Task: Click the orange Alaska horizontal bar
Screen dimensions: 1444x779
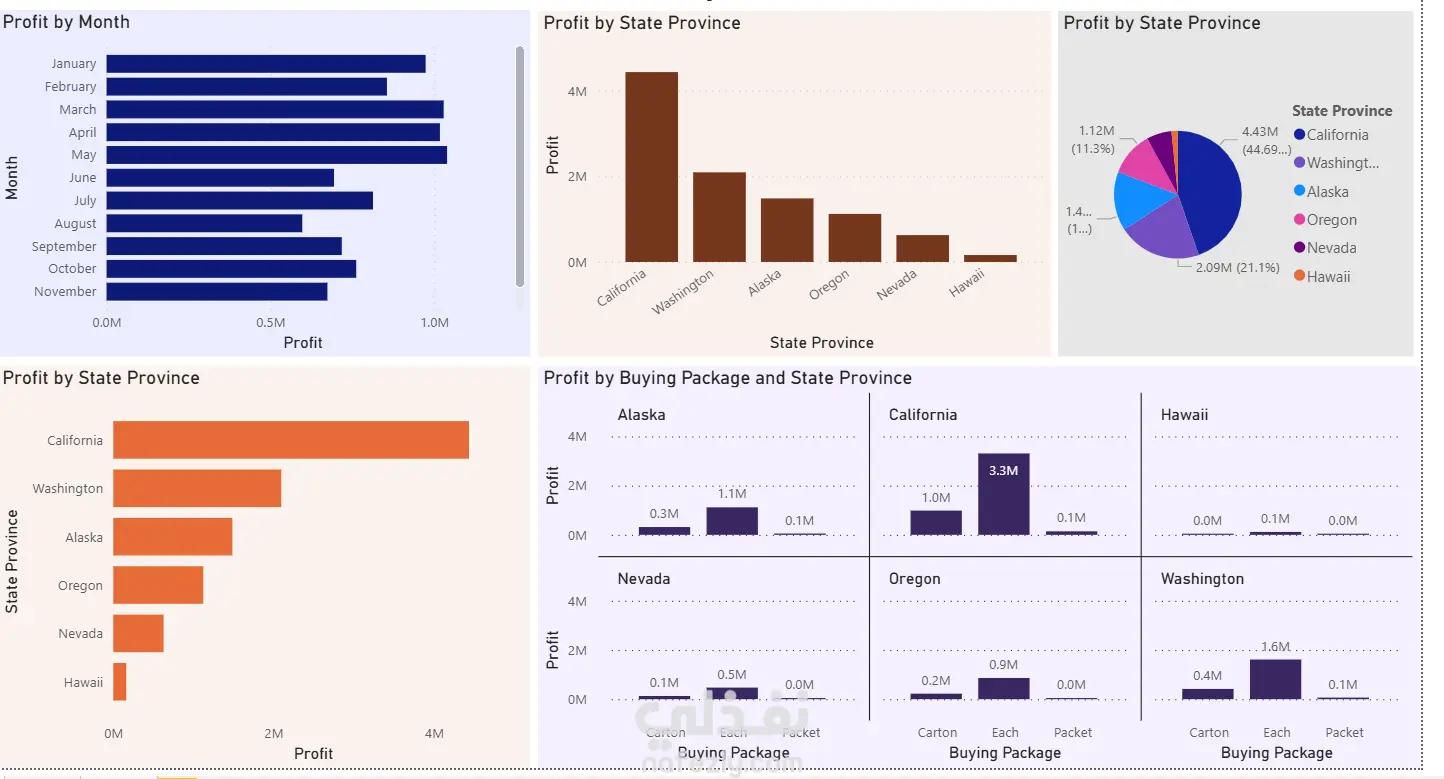Action: pyautogui.click(x=172, y=537)
